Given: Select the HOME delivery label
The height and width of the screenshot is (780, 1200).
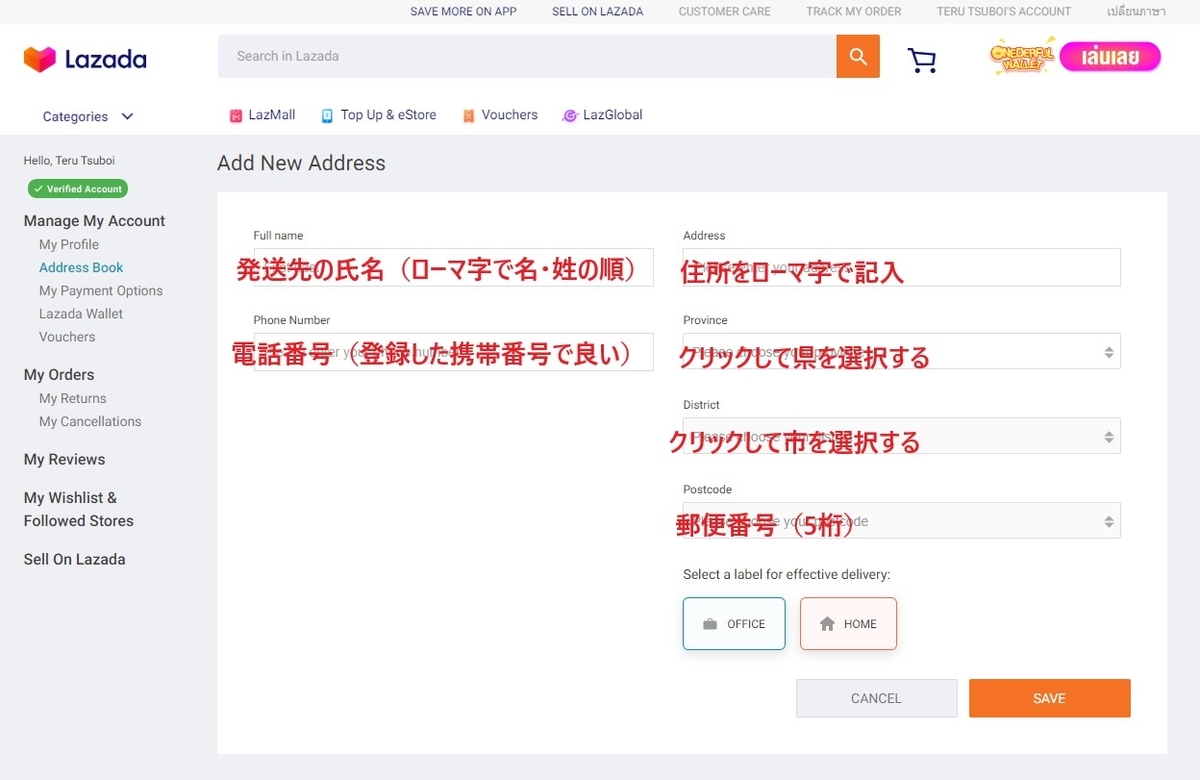Looking at the screenshot, I should 848,624.
